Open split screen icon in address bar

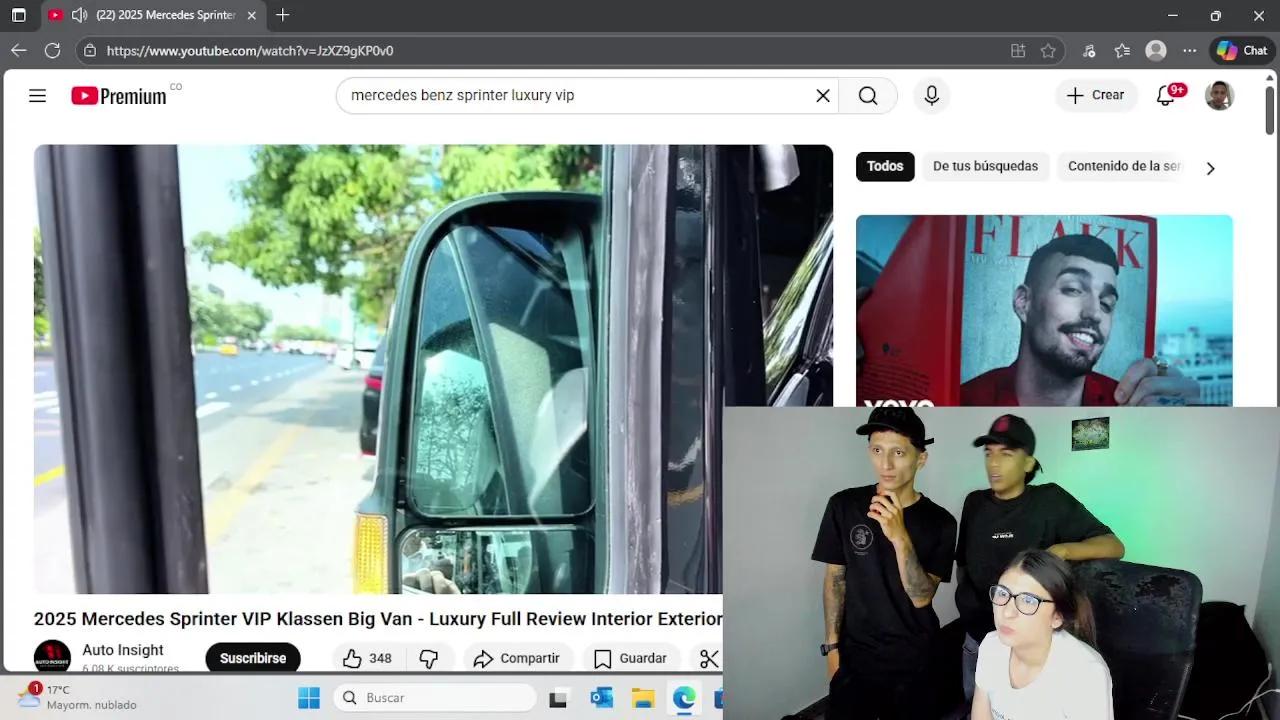point(1018,50)
